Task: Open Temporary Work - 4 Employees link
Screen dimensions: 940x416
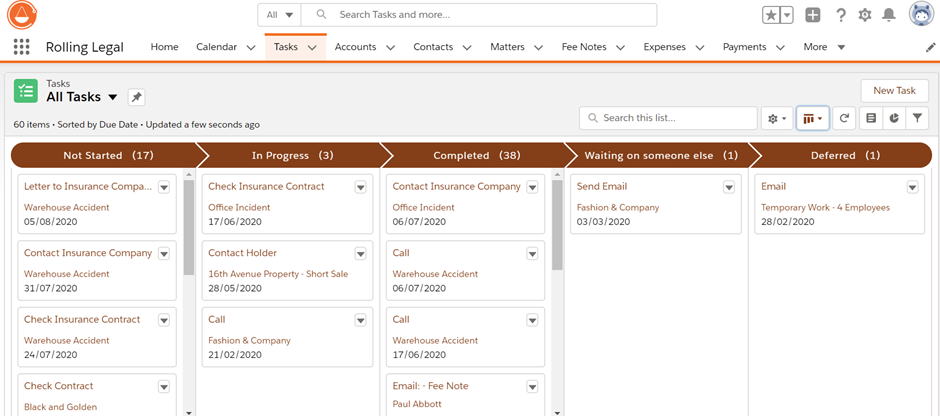Action: pyautogui.click(x=825, y=207)
